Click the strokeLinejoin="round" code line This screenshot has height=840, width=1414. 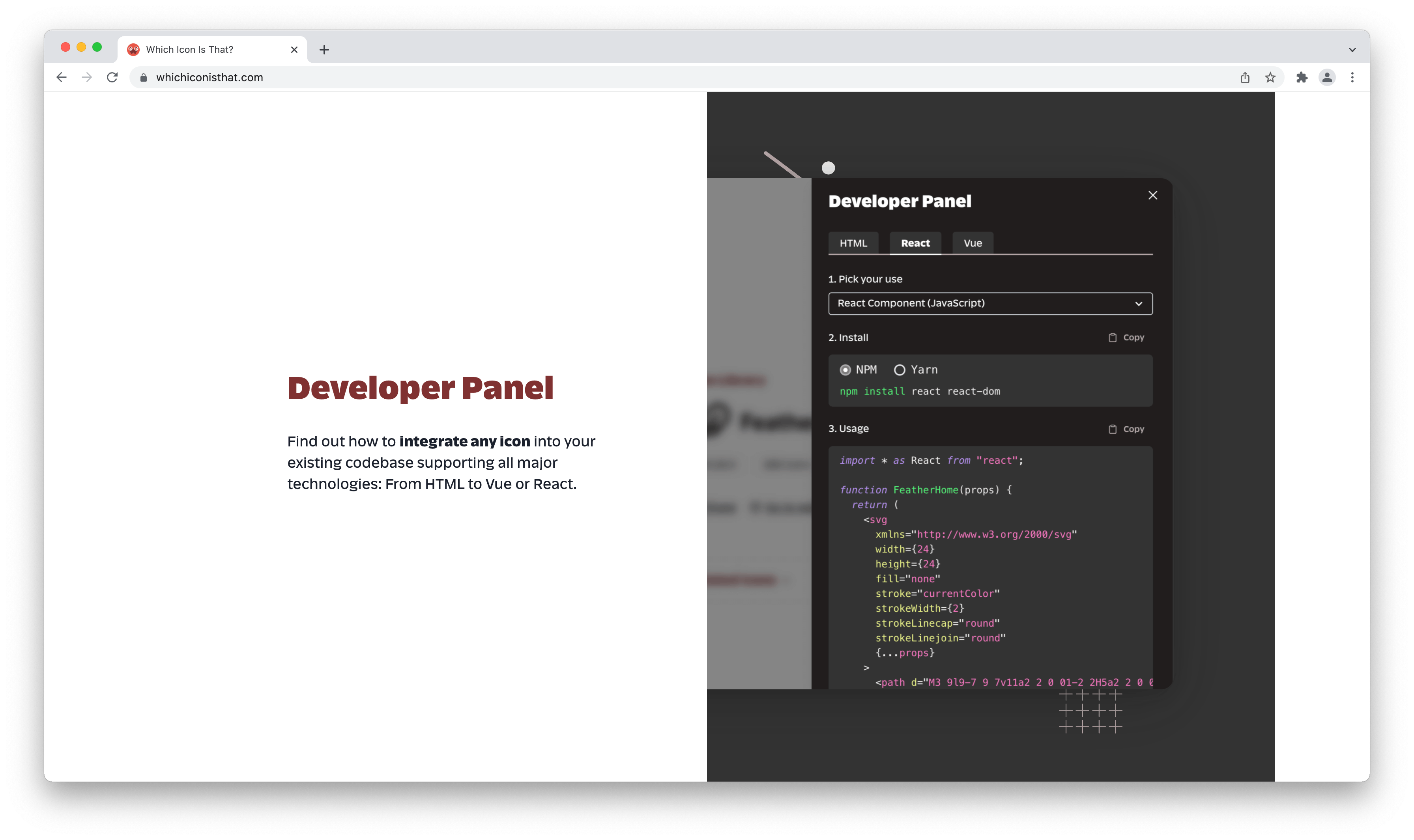coord(940,638)
